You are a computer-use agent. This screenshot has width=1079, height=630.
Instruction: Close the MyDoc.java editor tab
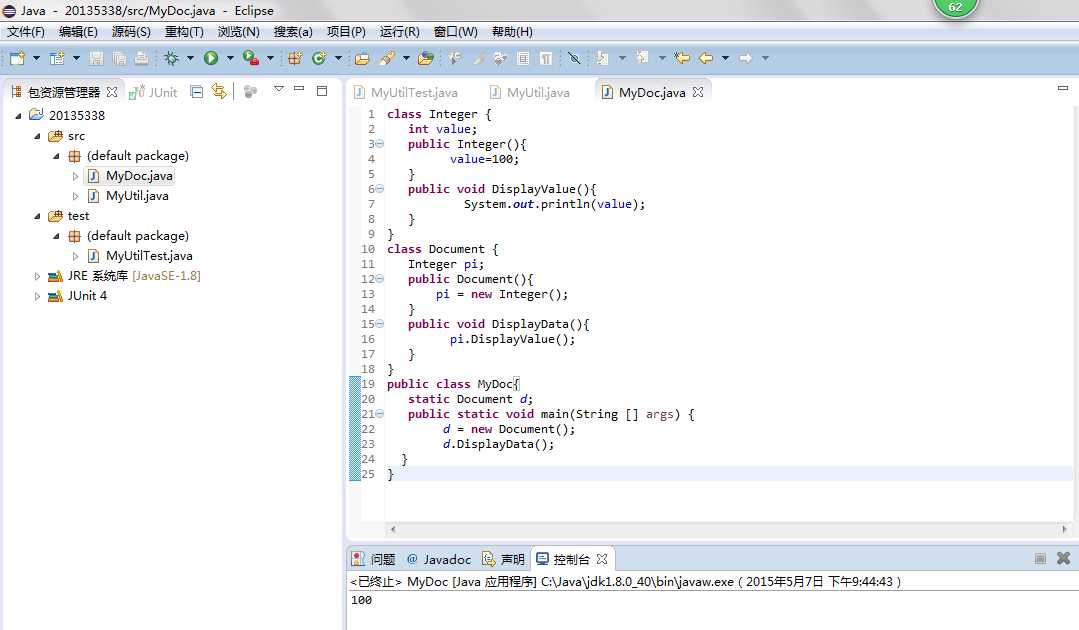pos(698,92)
